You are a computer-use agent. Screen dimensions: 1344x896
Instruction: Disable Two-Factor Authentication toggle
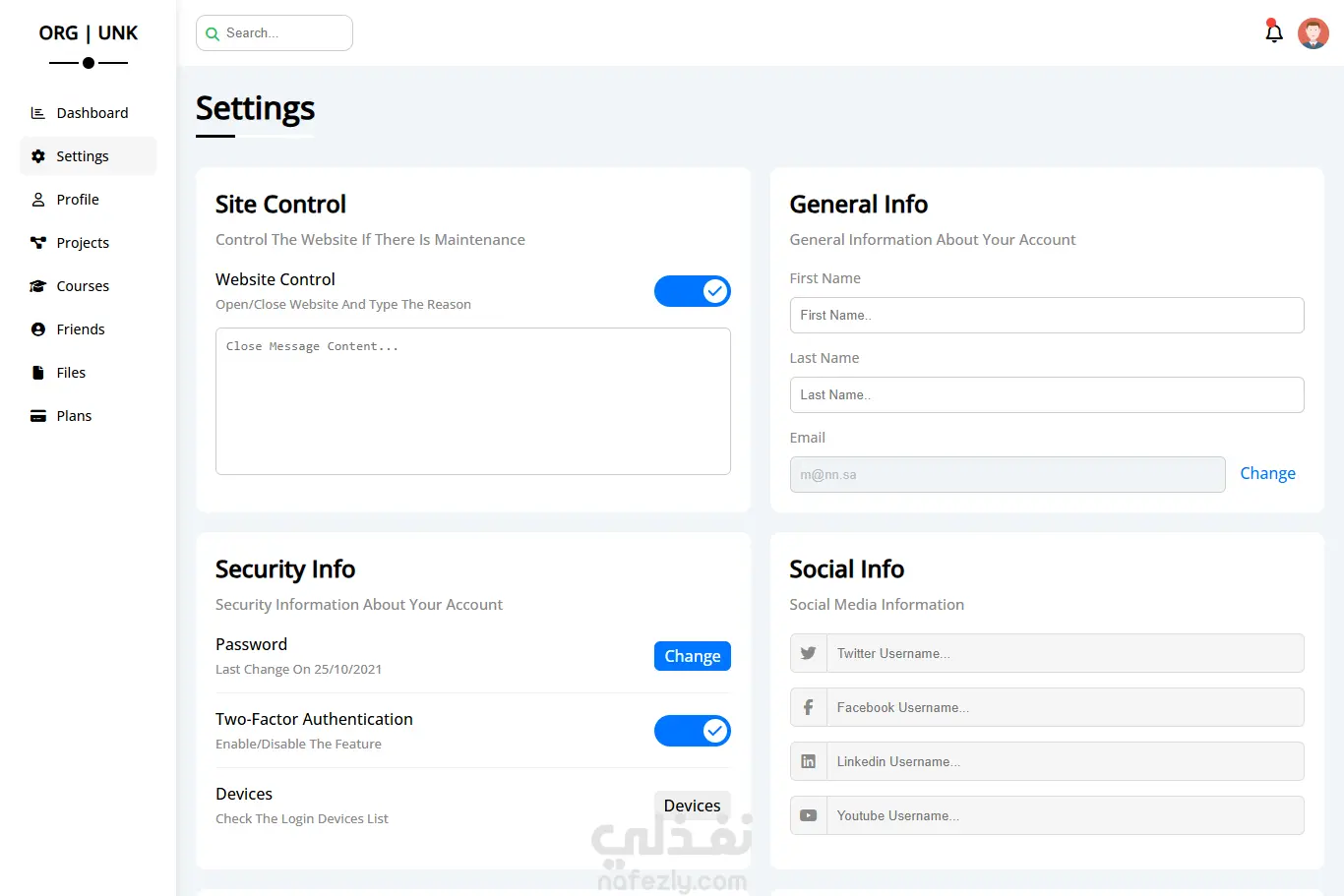692,731
